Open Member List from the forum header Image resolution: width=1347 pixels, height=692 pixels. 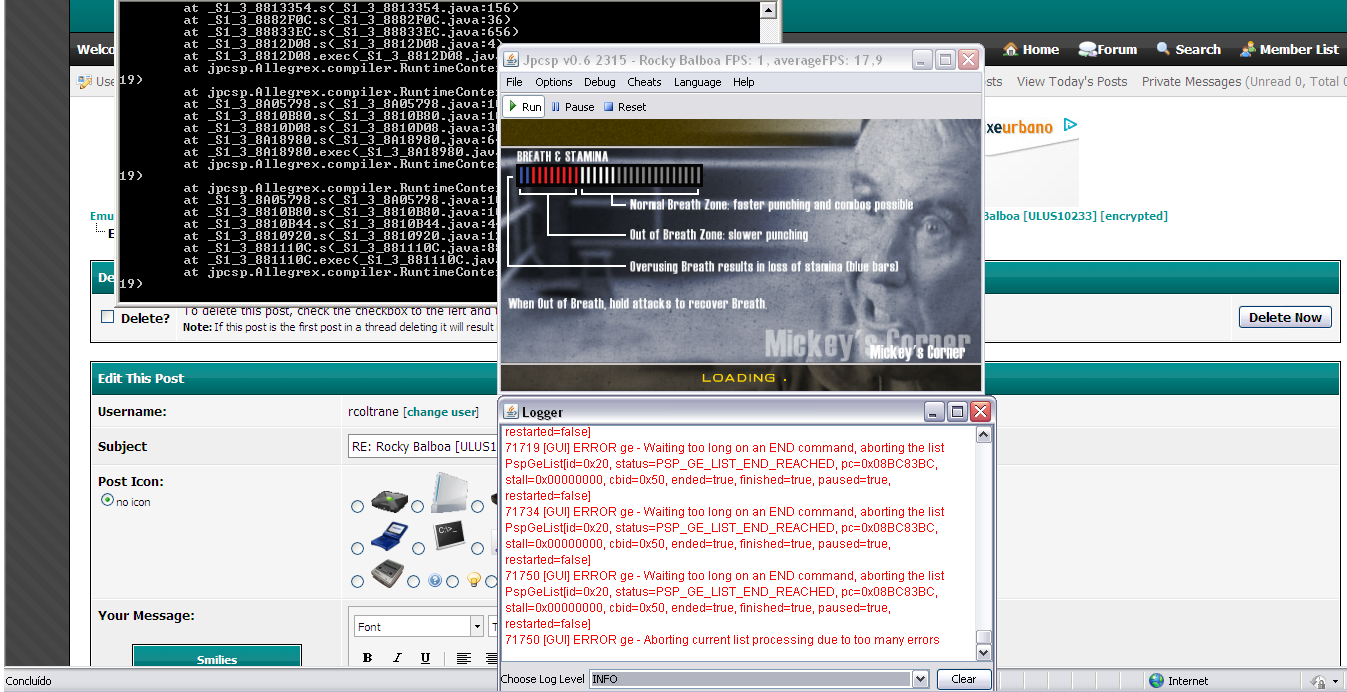click(x=1289, y=49)
